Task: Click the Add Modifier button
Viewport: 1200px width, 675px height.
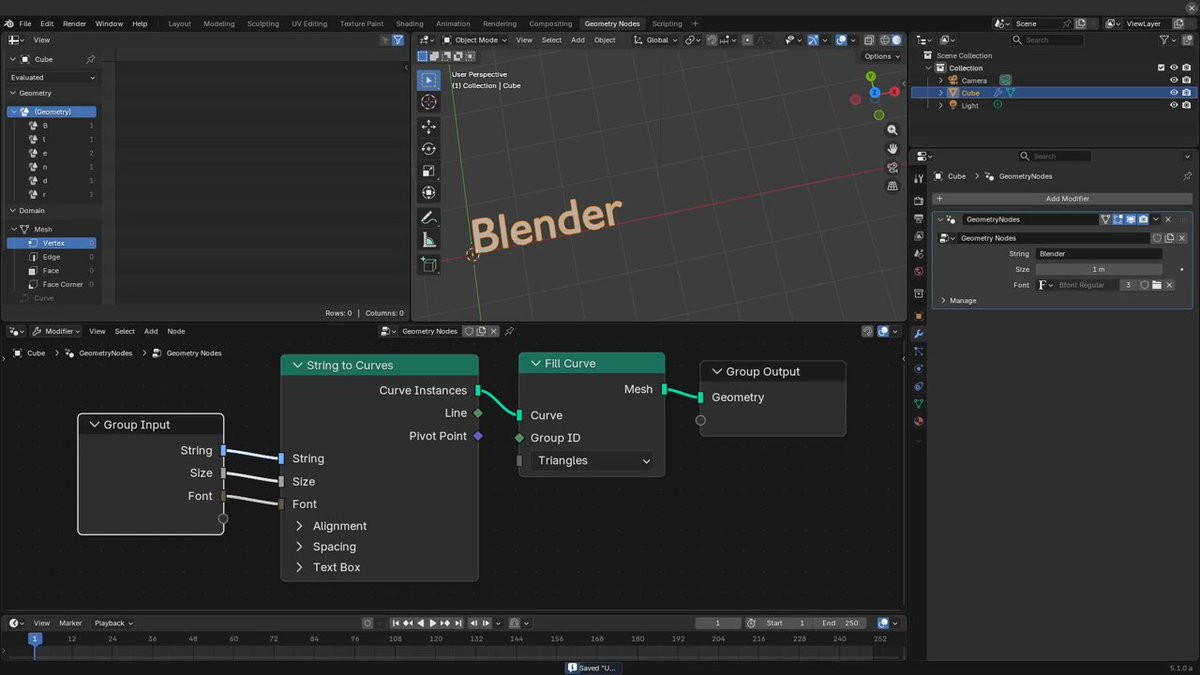Action: [1066, 199]
